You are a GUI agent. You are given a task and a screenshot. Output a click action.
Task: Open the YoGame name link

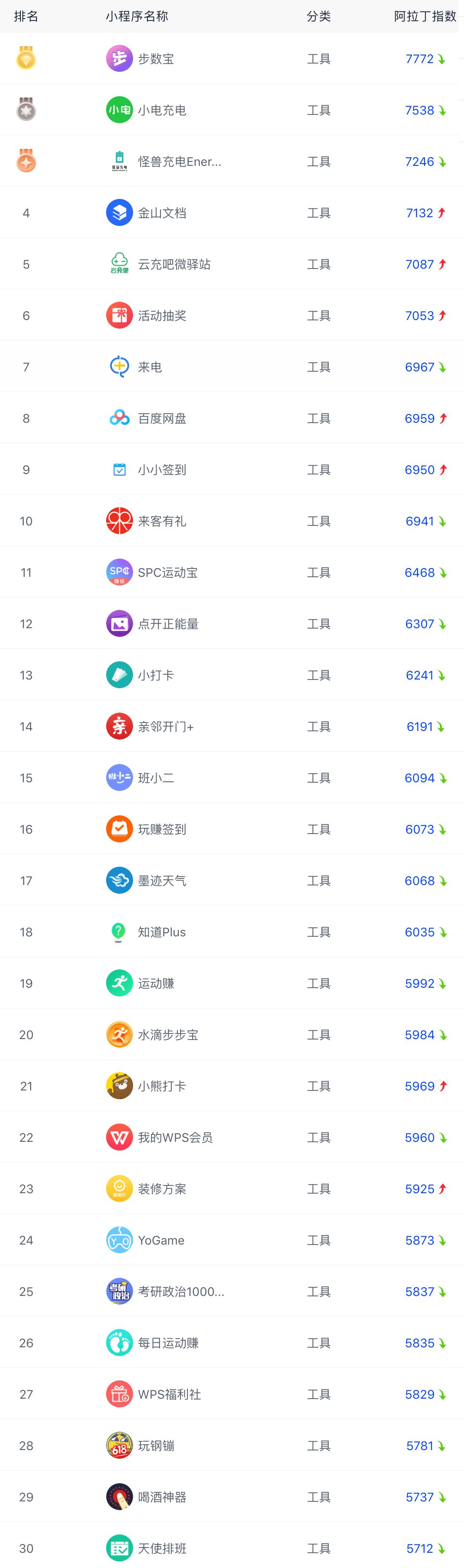(161, 1241)
